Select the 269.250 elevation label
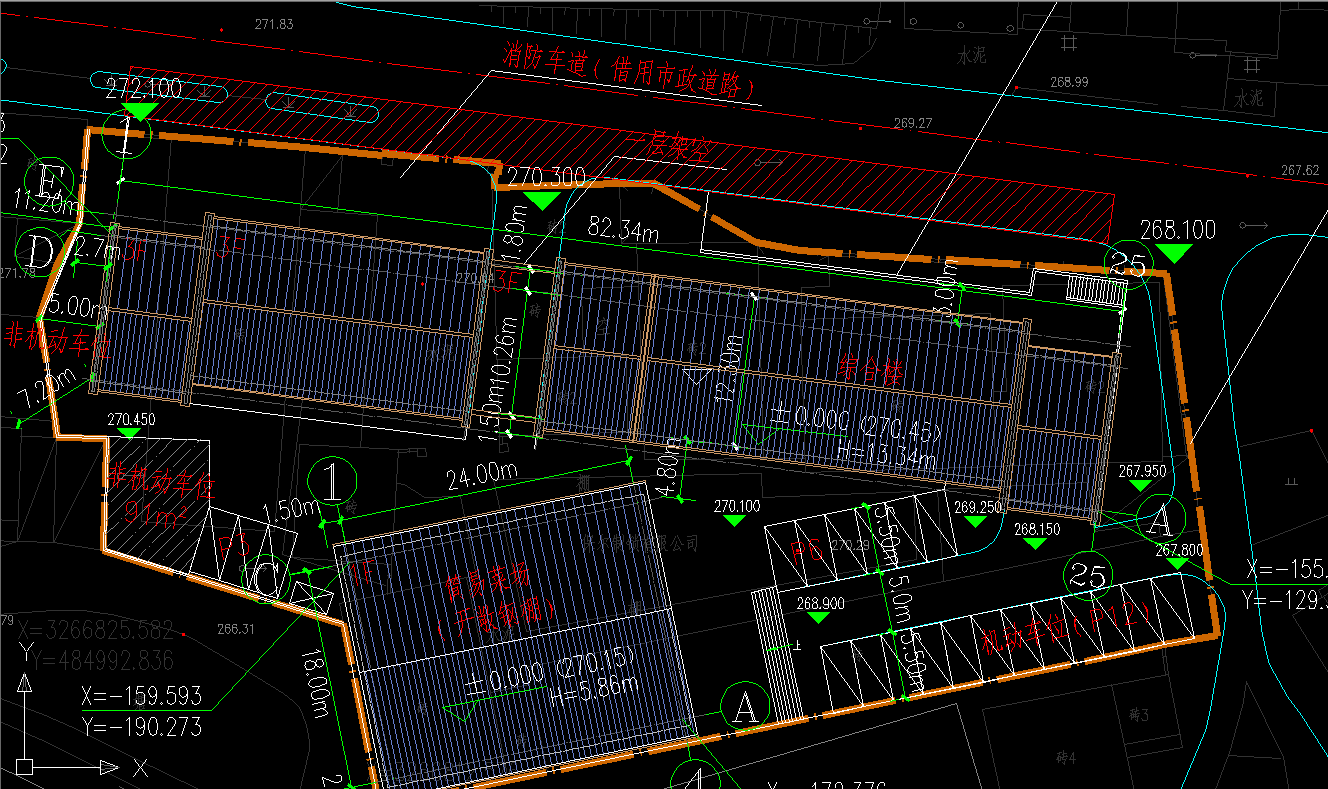This screenshot has height=789, width=1328. 977,508
